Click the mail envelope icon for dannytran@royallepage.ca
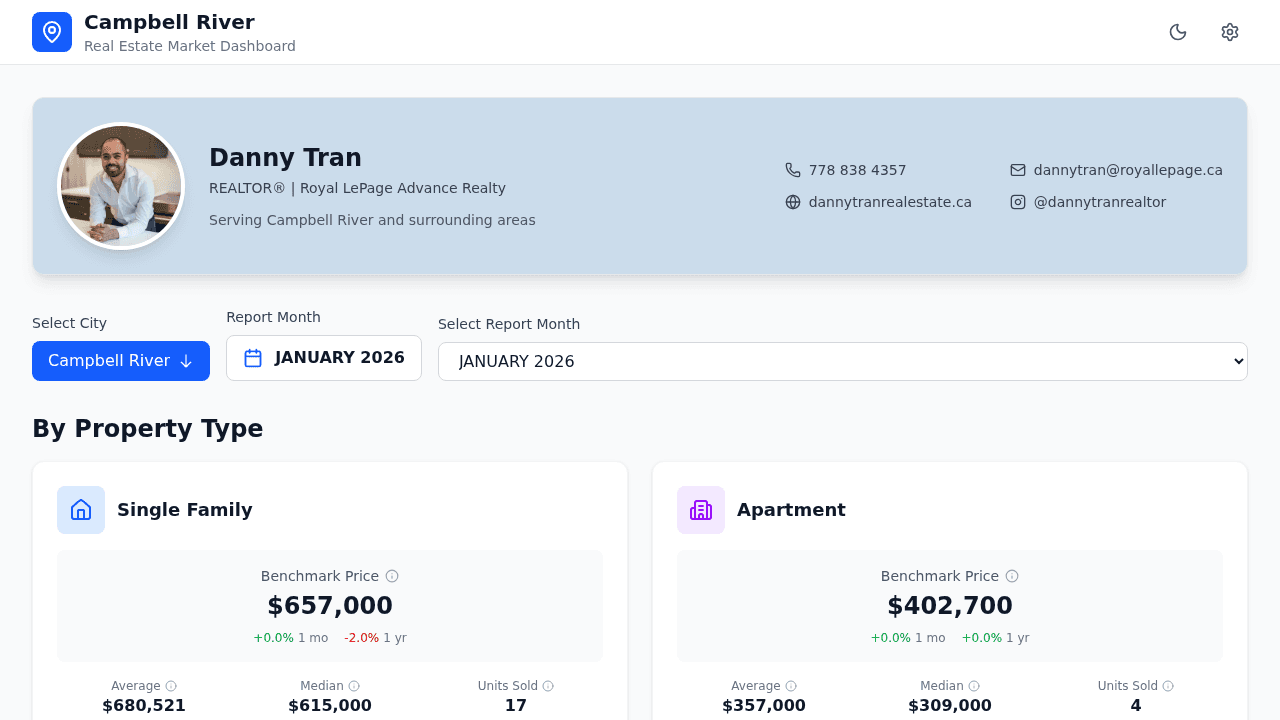Screen dimensions: 1280x720 click(1017, 170)
